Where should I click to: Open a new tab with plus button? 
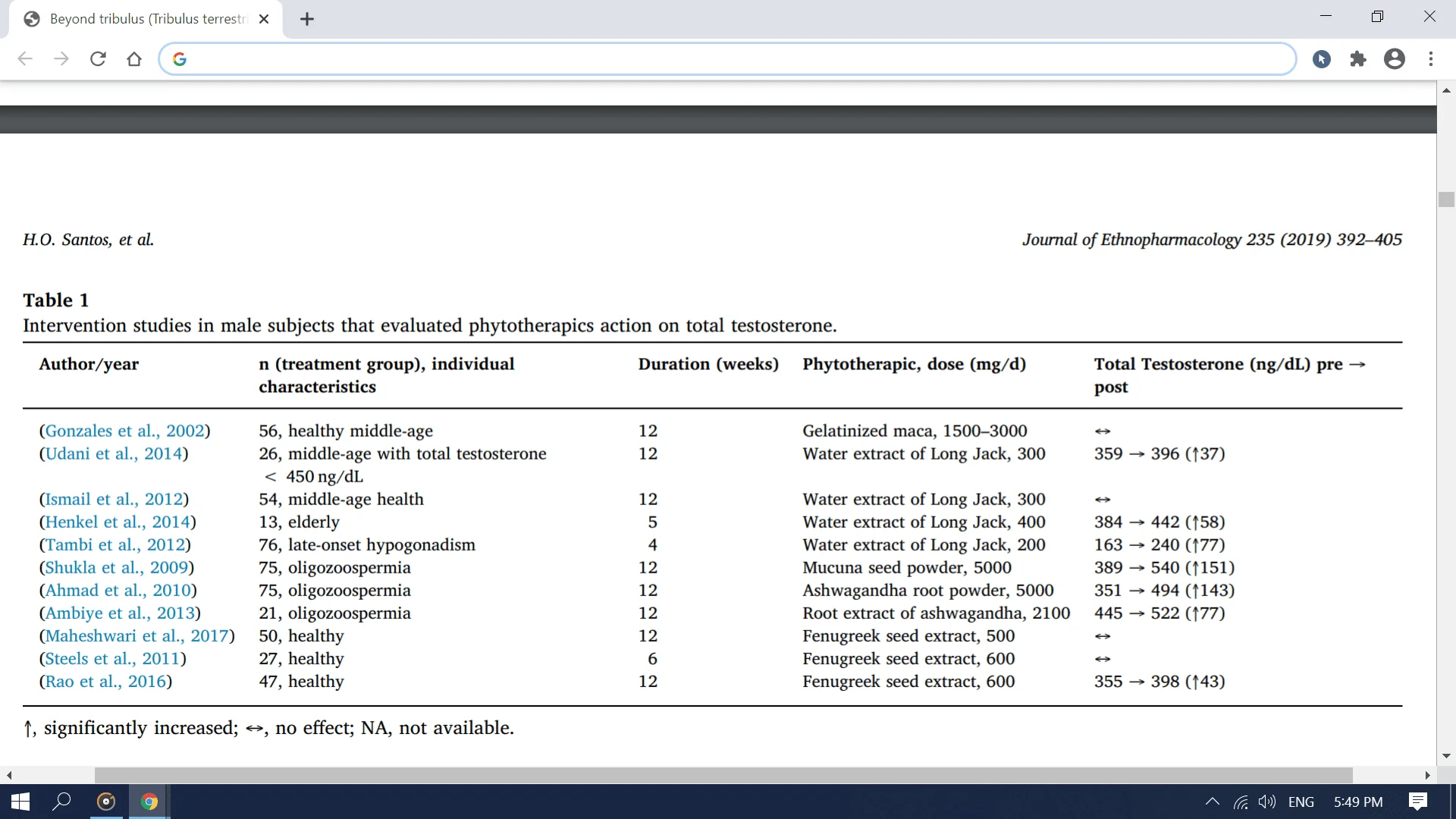click(307, 19)
